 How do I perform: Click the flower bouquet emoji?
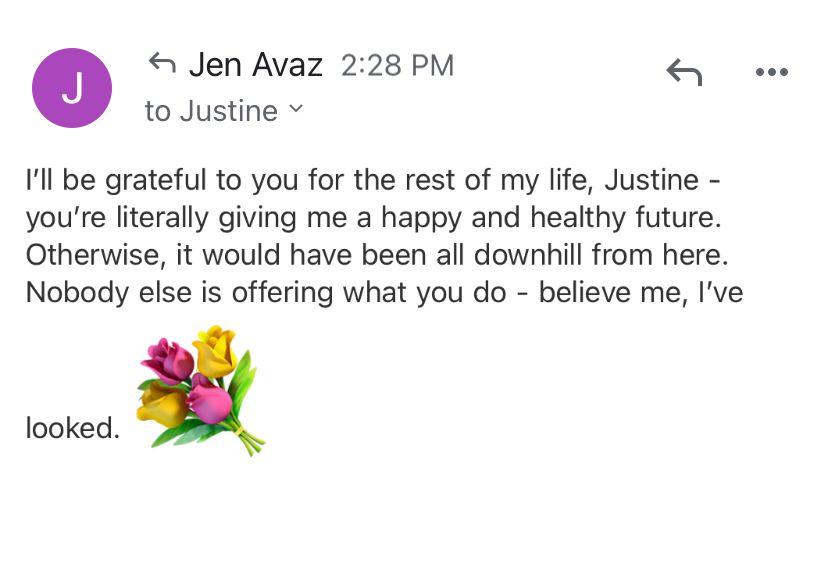pyautogui.click(x=201, y=388)
